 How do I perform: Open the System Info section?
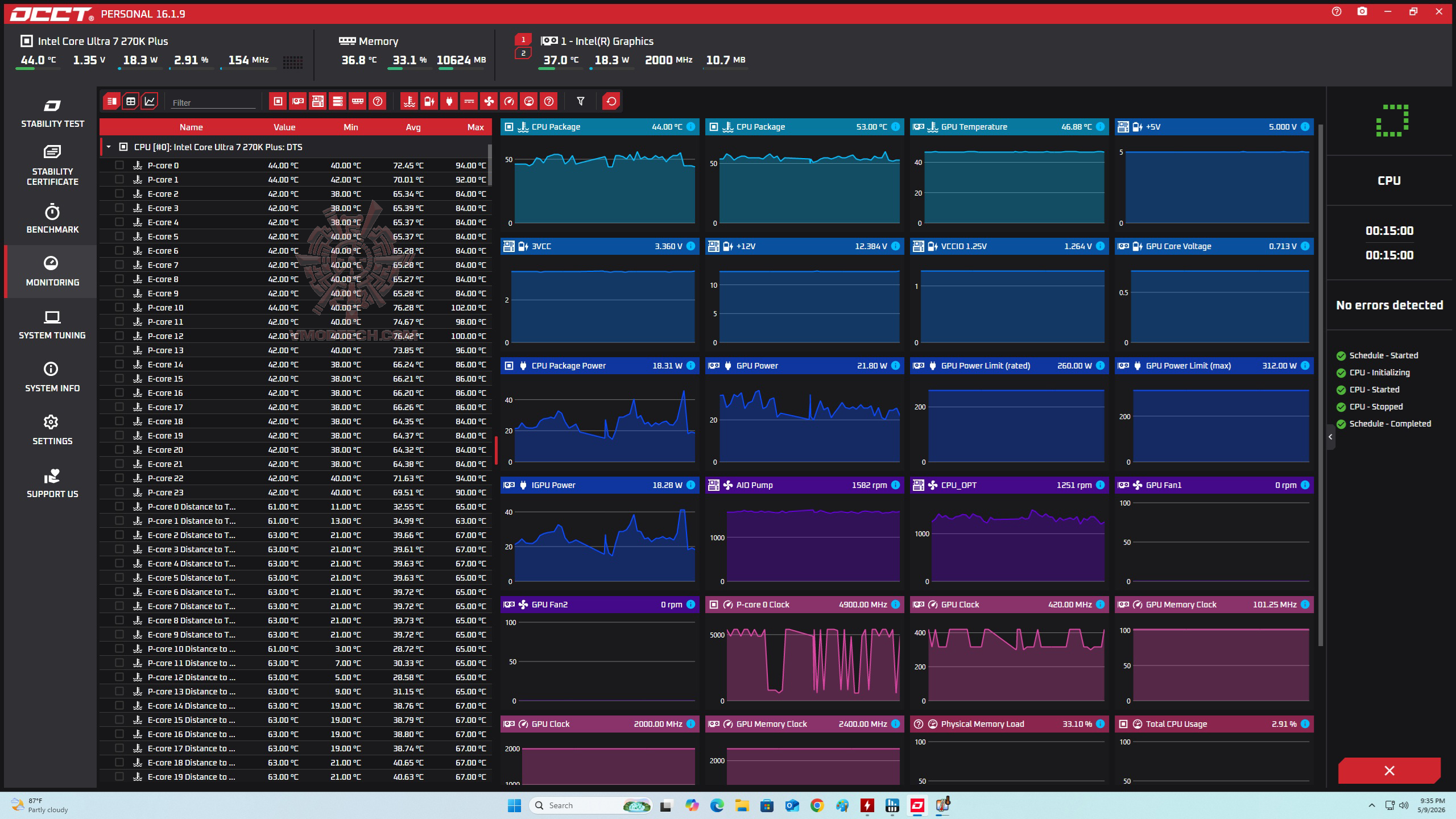[x=52, y=378]
